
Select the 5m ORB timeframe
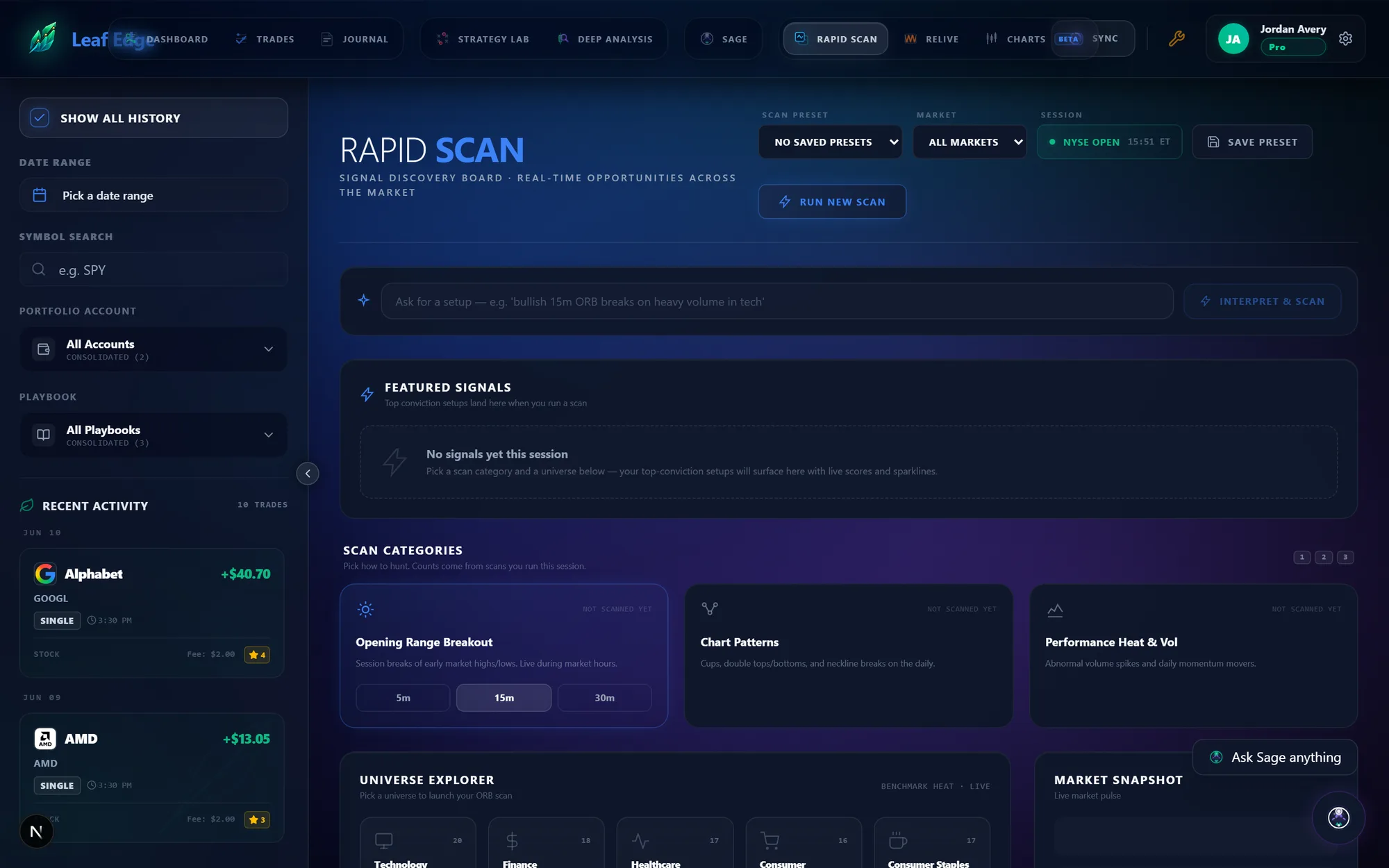coord(403,697)
